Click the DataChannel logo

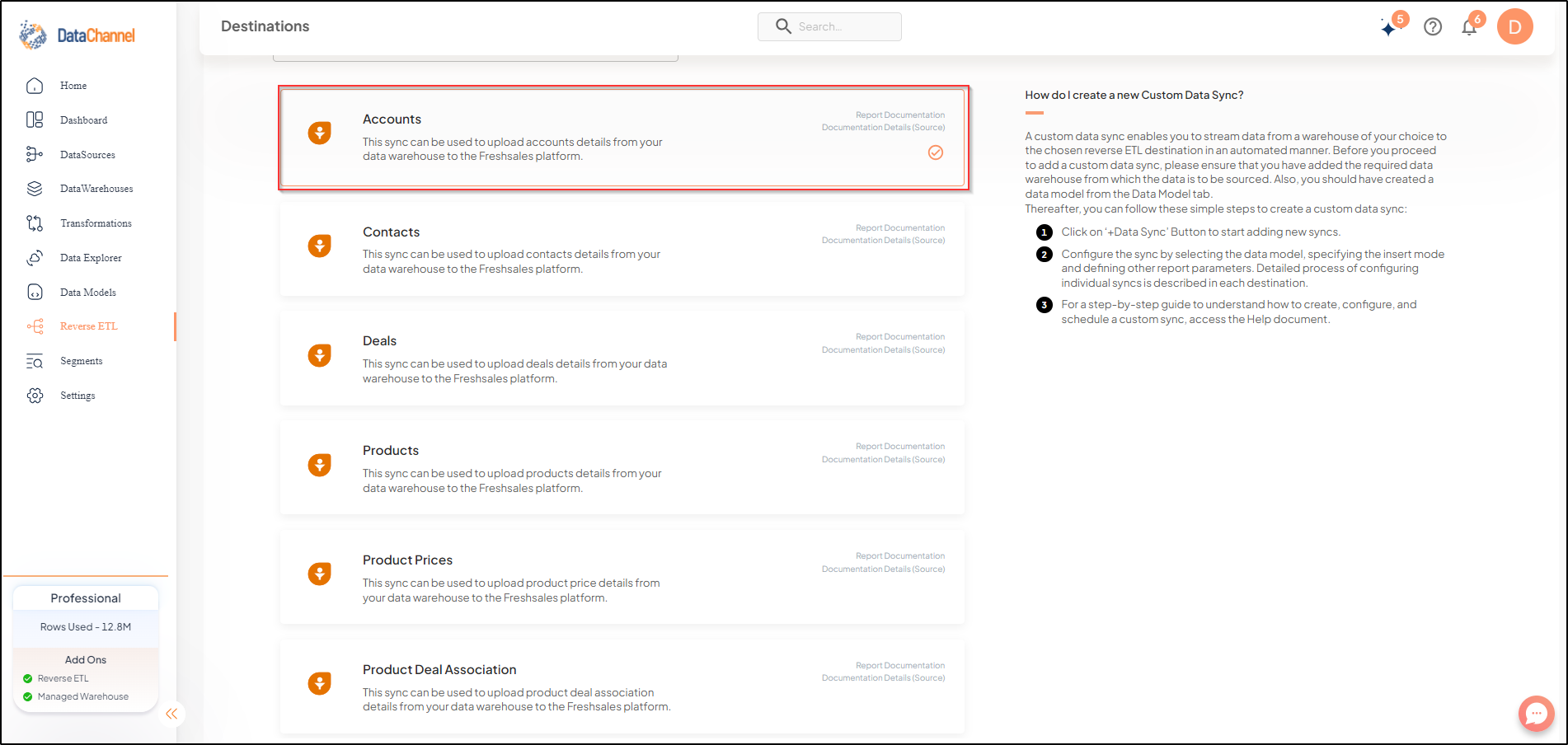(77, 35)
